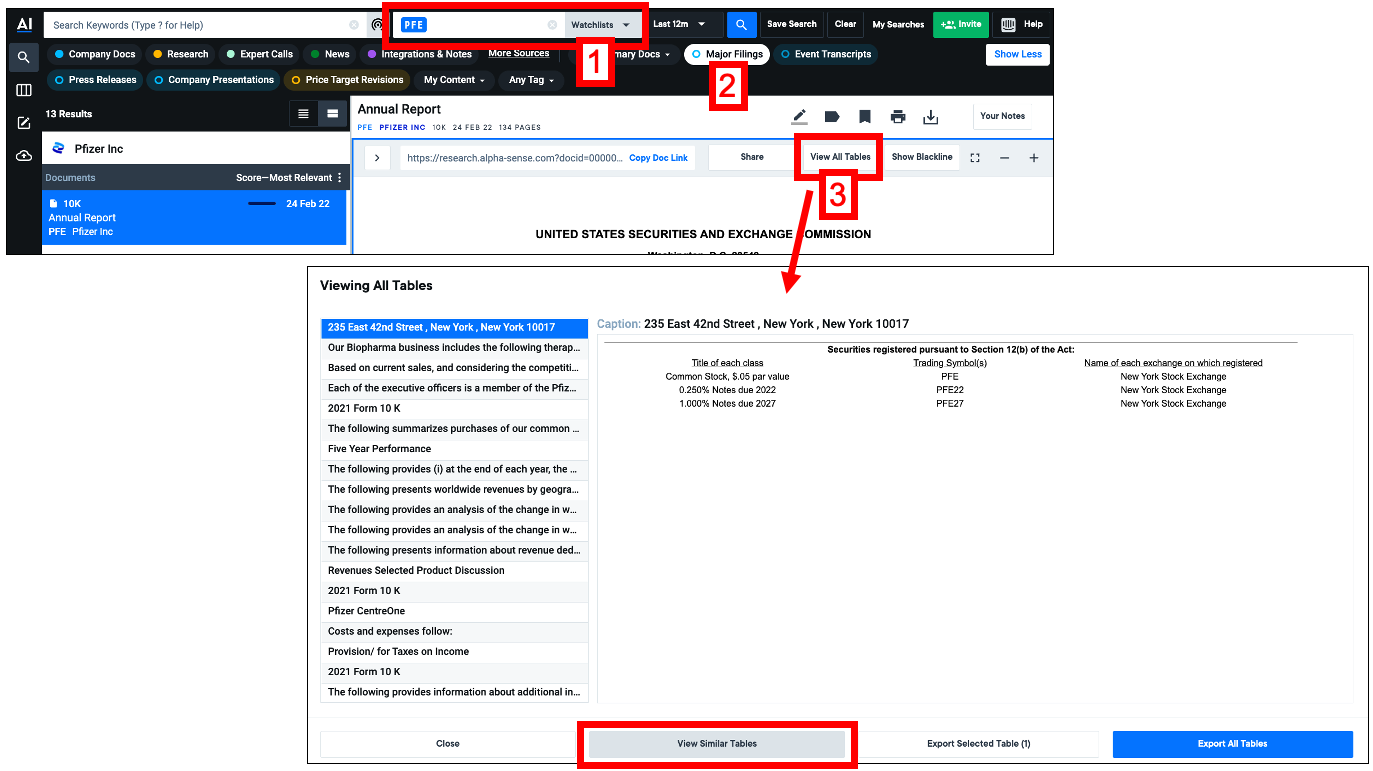
Task: Click Show Blackline
Action: [x=922, y=157]
